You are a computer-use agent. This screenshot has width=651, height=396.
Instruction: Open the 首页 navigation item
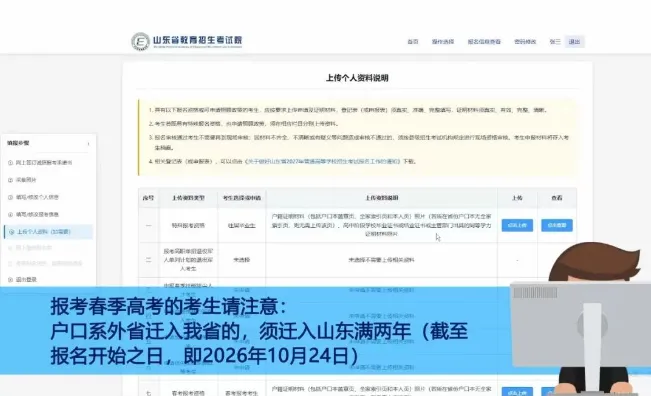click(x=413, y=42)
